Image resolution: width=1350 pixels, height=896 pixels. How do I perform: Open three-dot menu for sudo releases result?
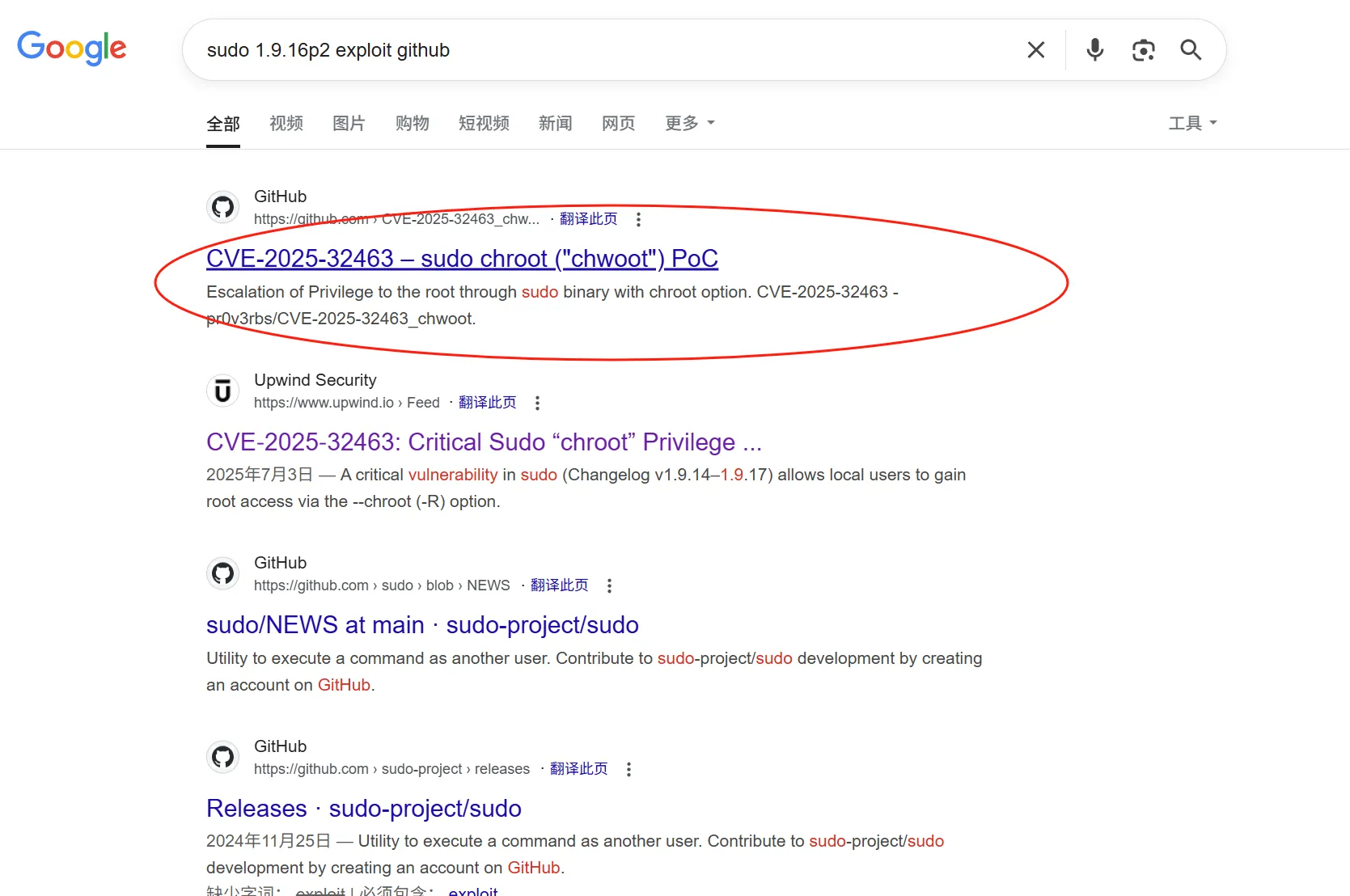click(x=628, y=769)
